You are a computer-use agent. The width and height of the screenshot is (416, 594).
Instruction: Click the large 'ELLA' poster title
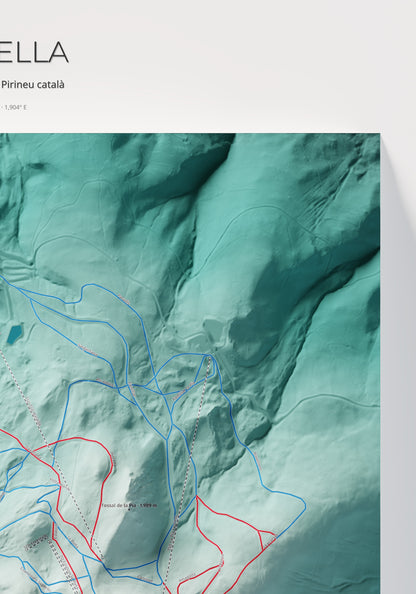click(34, 52)
